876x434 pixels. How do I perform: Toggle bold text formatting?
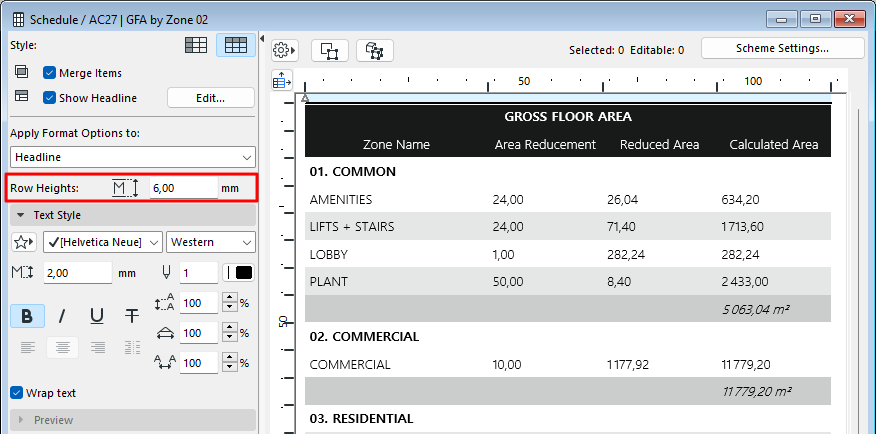[x=27, y=317]
